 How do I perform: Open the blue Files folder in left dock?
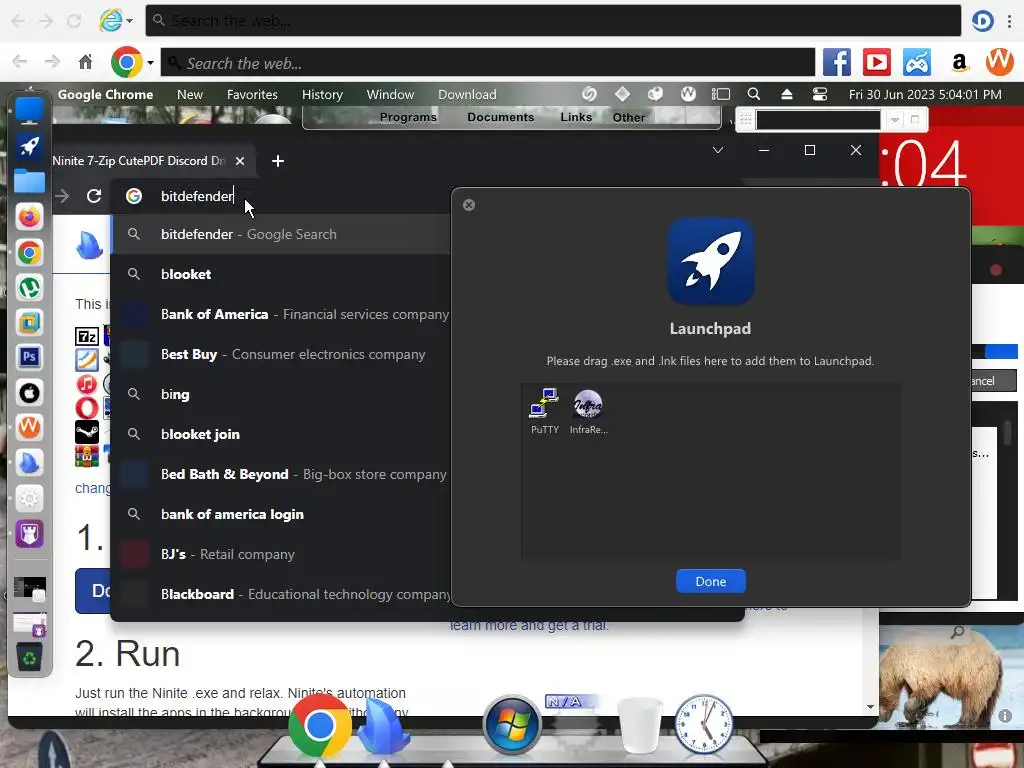(29, 182)
